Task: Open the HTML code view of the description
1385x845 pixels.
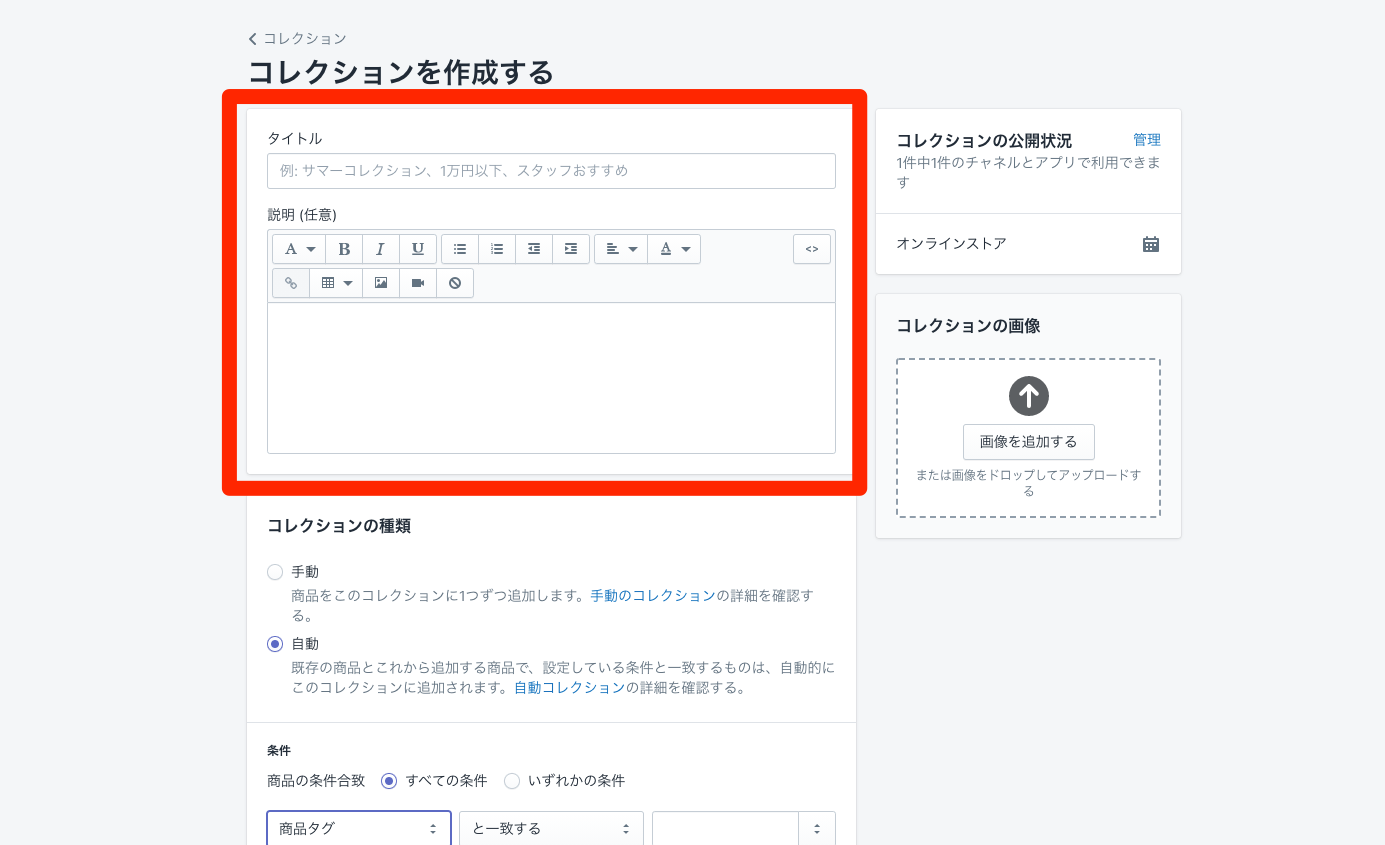Action: pyautogui.click(x=811, y=248)
